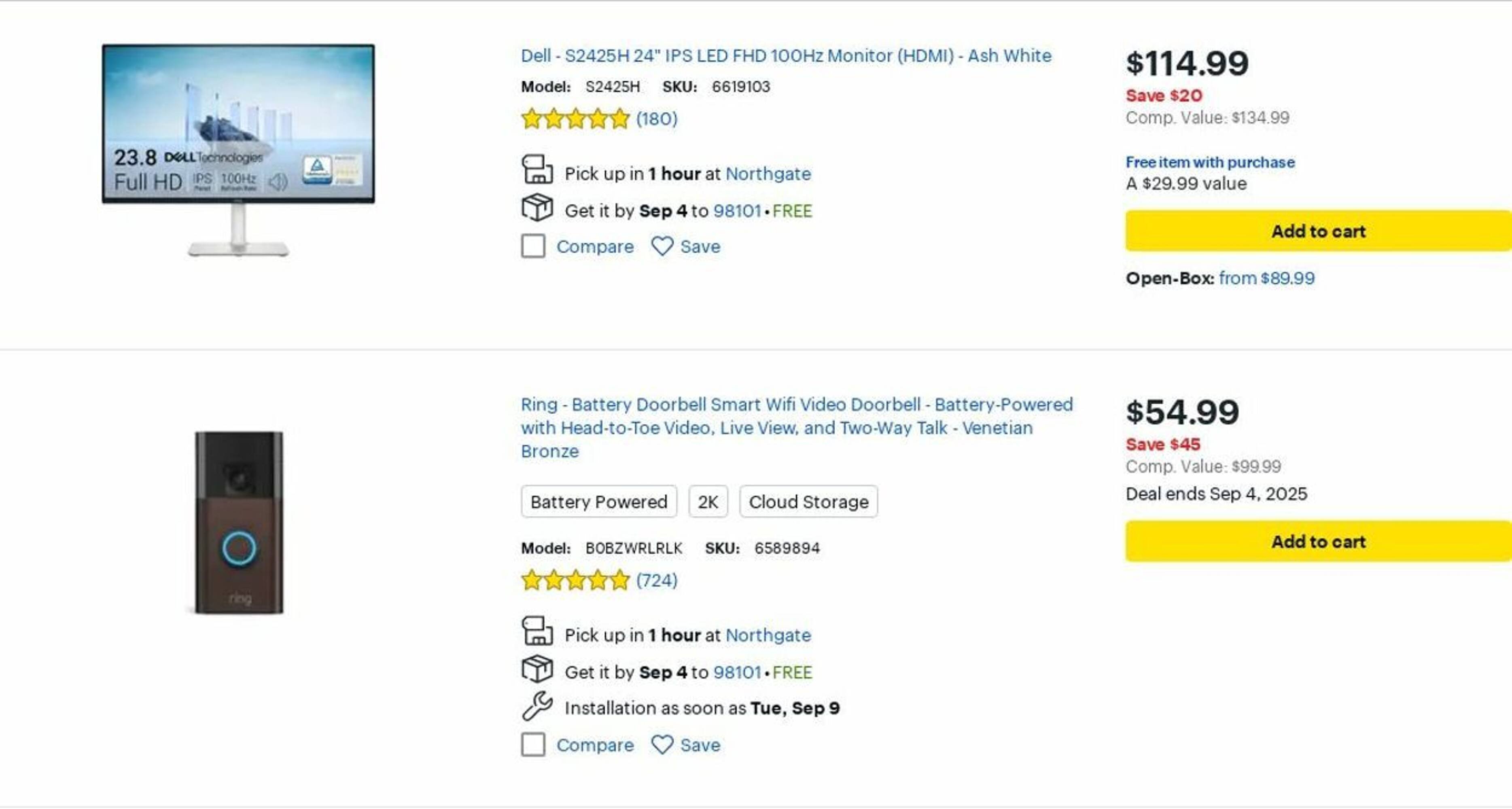Click the wrench installation icon
This screenshot has width=1512, height=809.
tap(537, 706)
